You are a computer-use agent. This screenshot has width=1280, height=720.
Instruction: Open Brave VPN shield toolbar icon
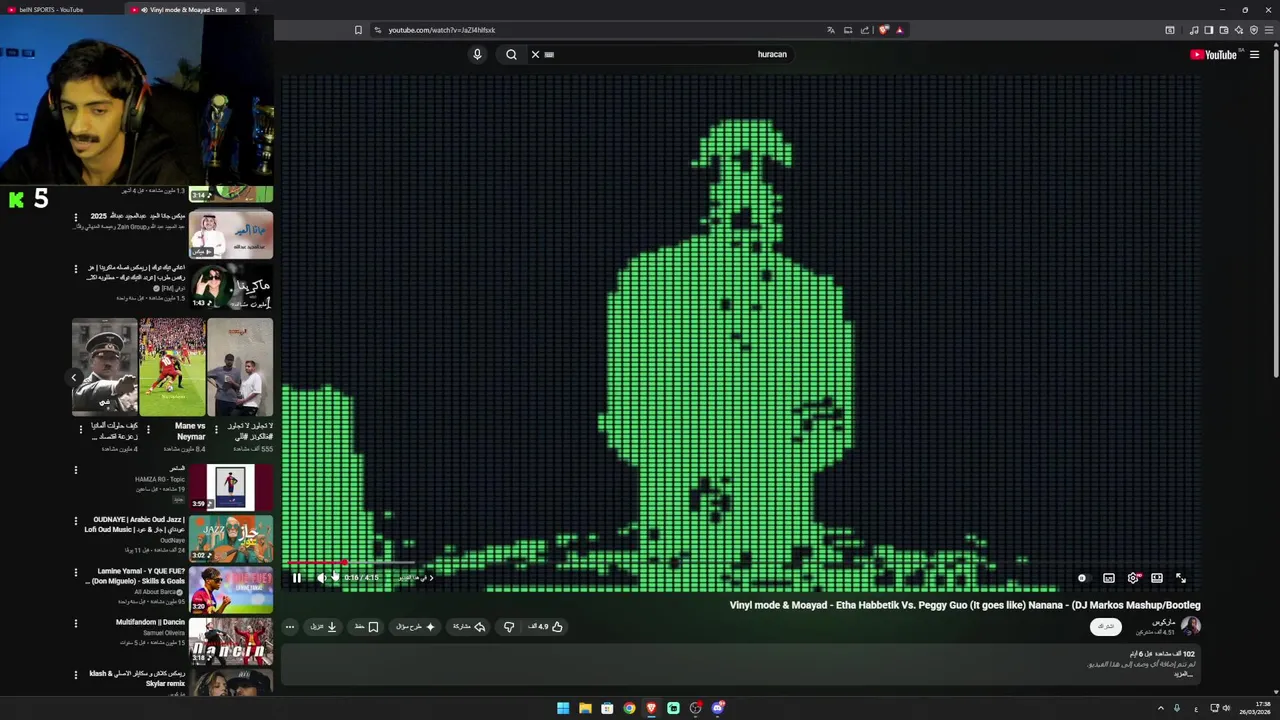(x=1254, y=30)
